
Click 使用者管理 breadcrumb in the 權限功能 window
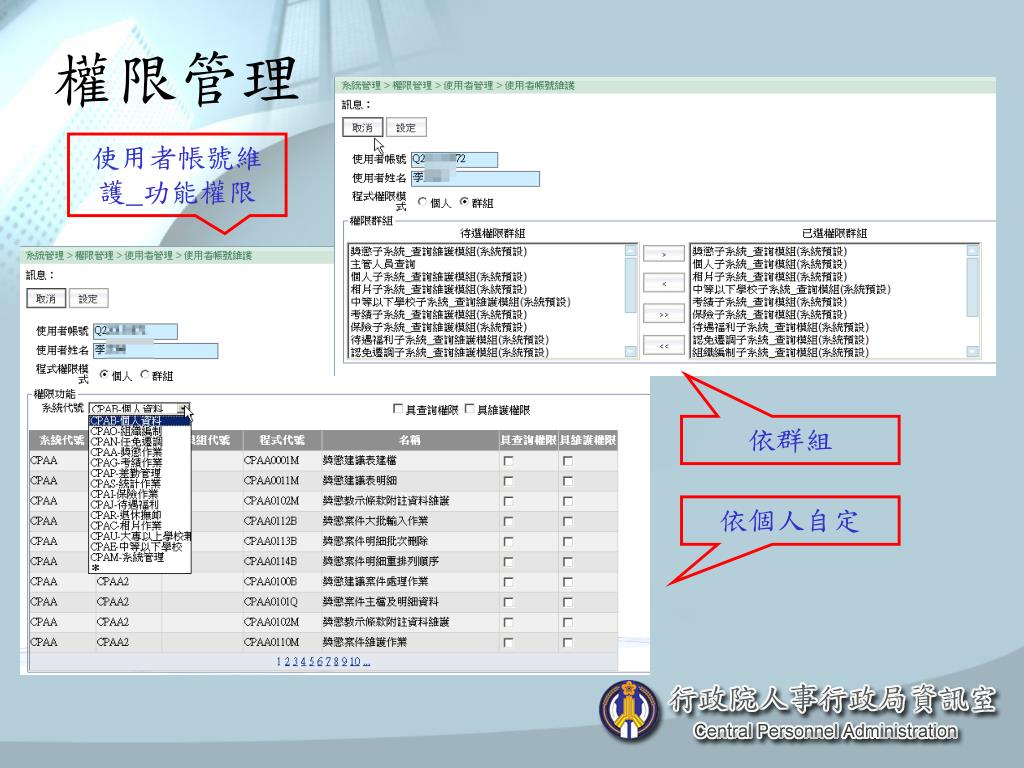coord(148,255)
